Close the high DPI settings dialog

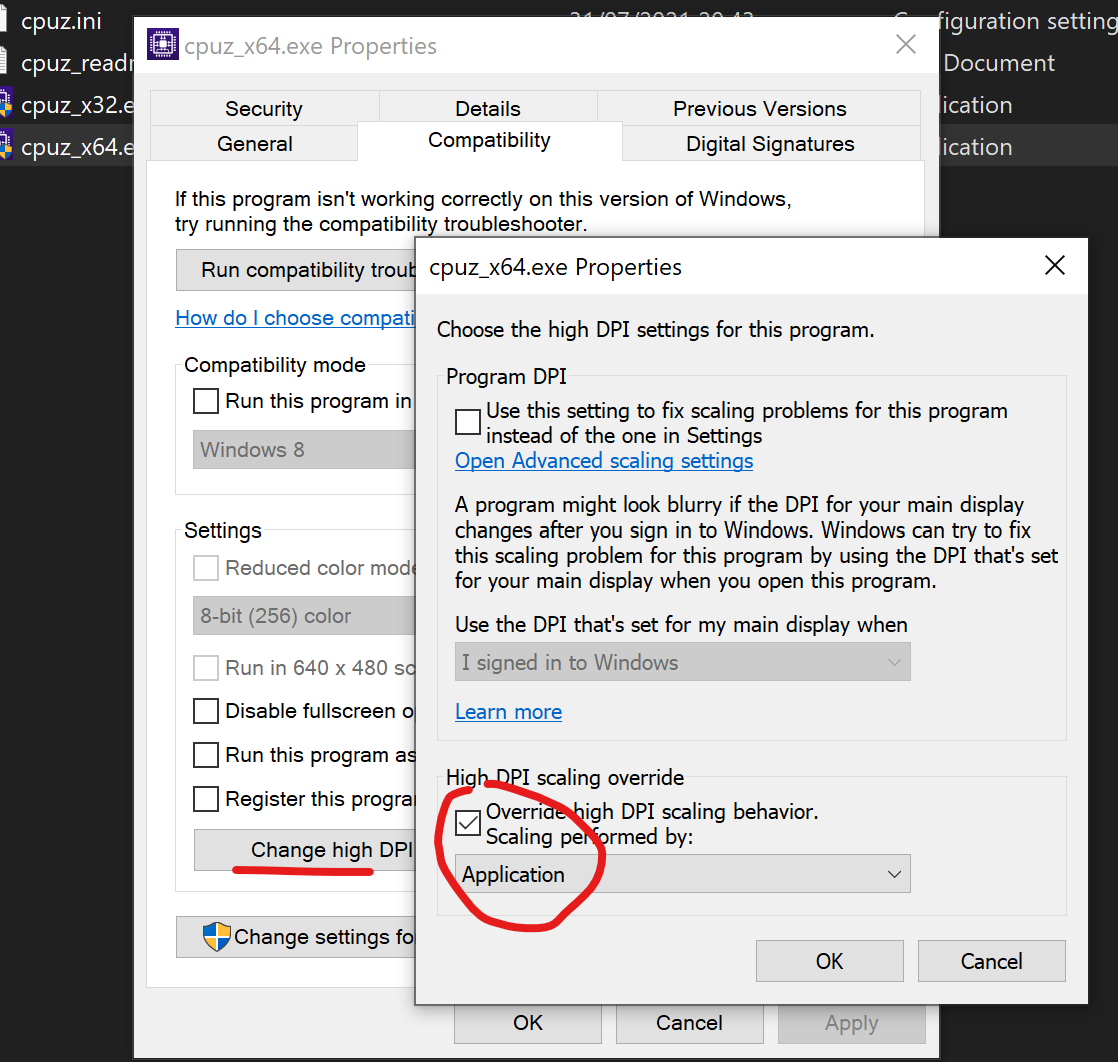coord(1055,265)
